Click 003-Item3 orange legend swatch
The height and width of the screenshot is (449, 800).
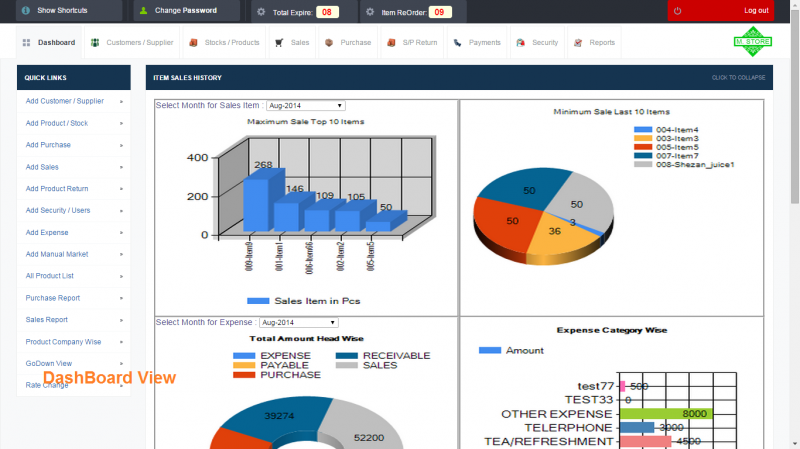[x=643, y=138]
